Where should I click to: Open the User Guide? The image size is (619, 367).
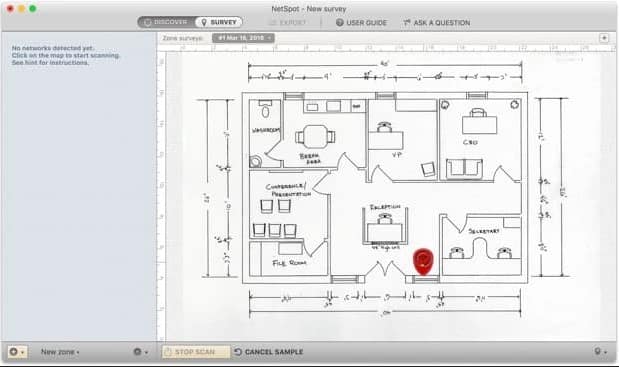(x=361, y=22)
